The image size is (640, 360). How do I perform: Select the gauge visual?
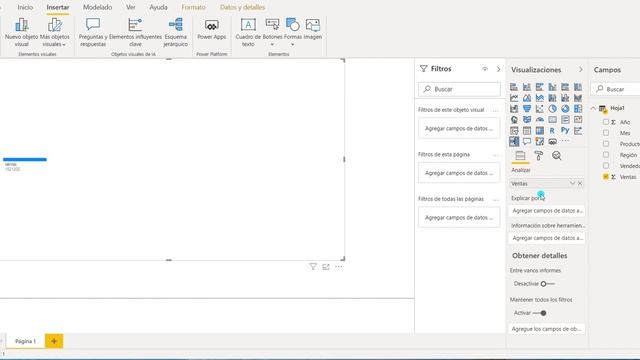[540, 120]
